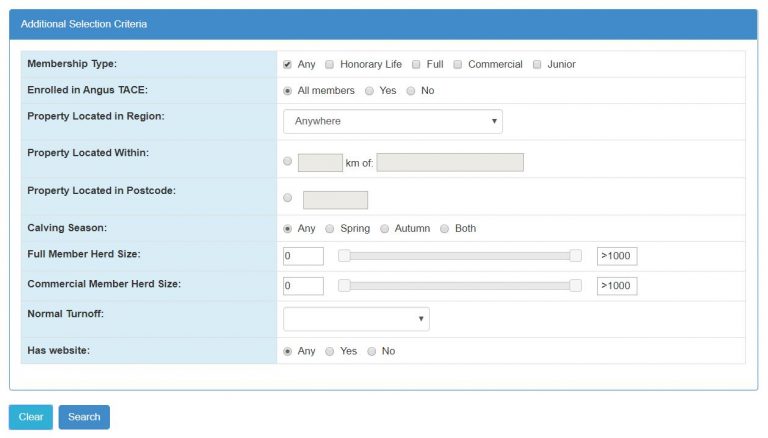Select Yes for Enrolled in Angus TACE
Image resolution: width=768 pixels, height=438 pixels.
pos(369,91)
